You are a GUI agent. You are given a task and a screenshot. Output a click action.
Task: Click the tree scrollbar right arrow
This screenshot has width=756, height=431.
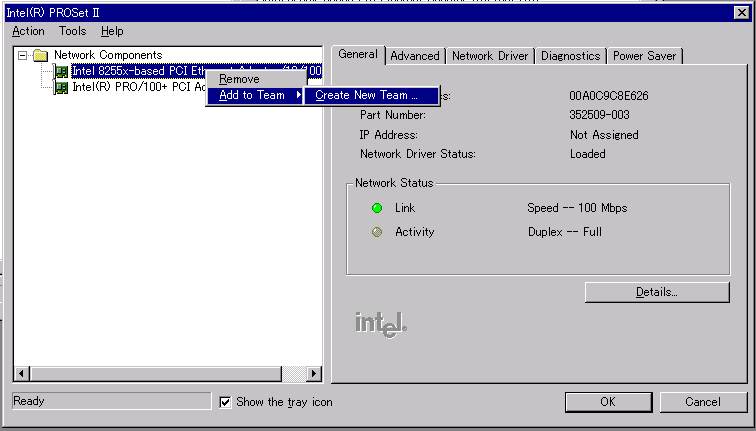coord(313,374)
